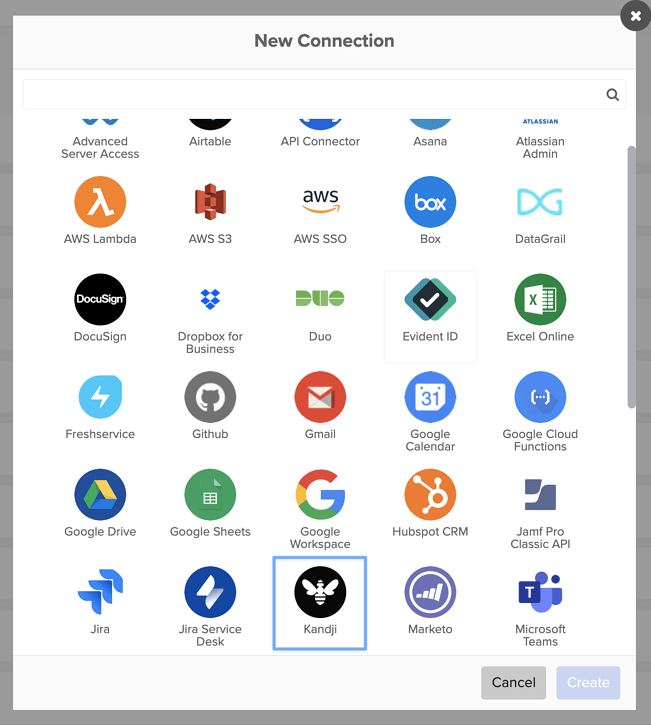The image size is (651, 725).
Task: Click the Airtable label
Action: pyautogui.click(x=210, y=141)
